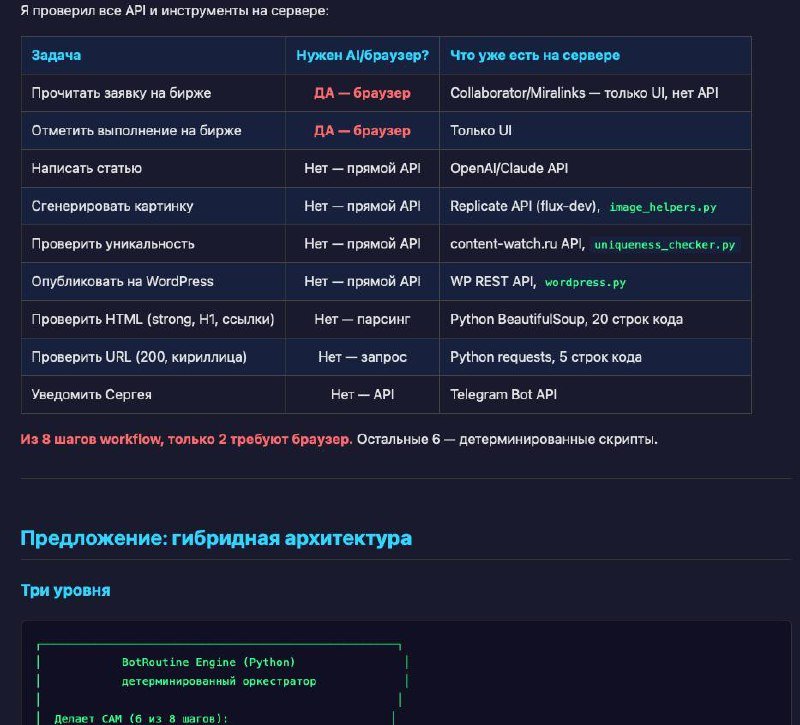The height and width of the screenshot is (725, 800).
Task: Click the 'Нет — API' cell
Action: click(x=362, y=394)
